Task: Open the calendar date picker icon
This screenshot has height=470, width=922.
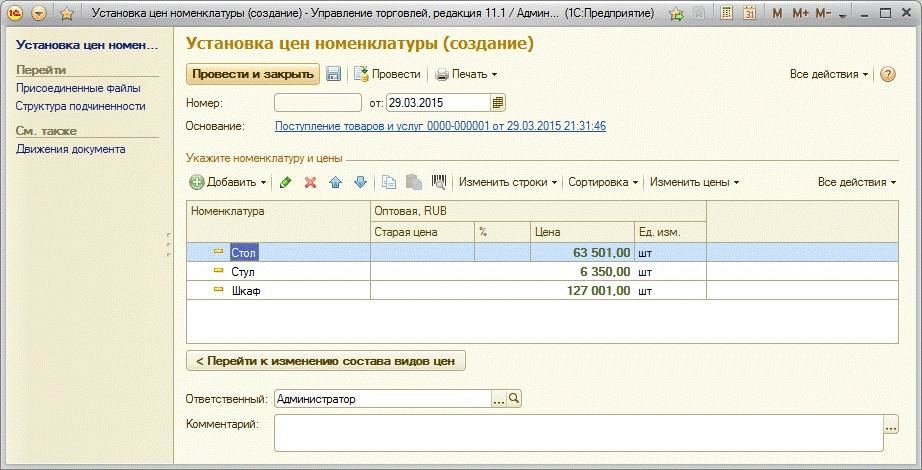Action: 498,102
